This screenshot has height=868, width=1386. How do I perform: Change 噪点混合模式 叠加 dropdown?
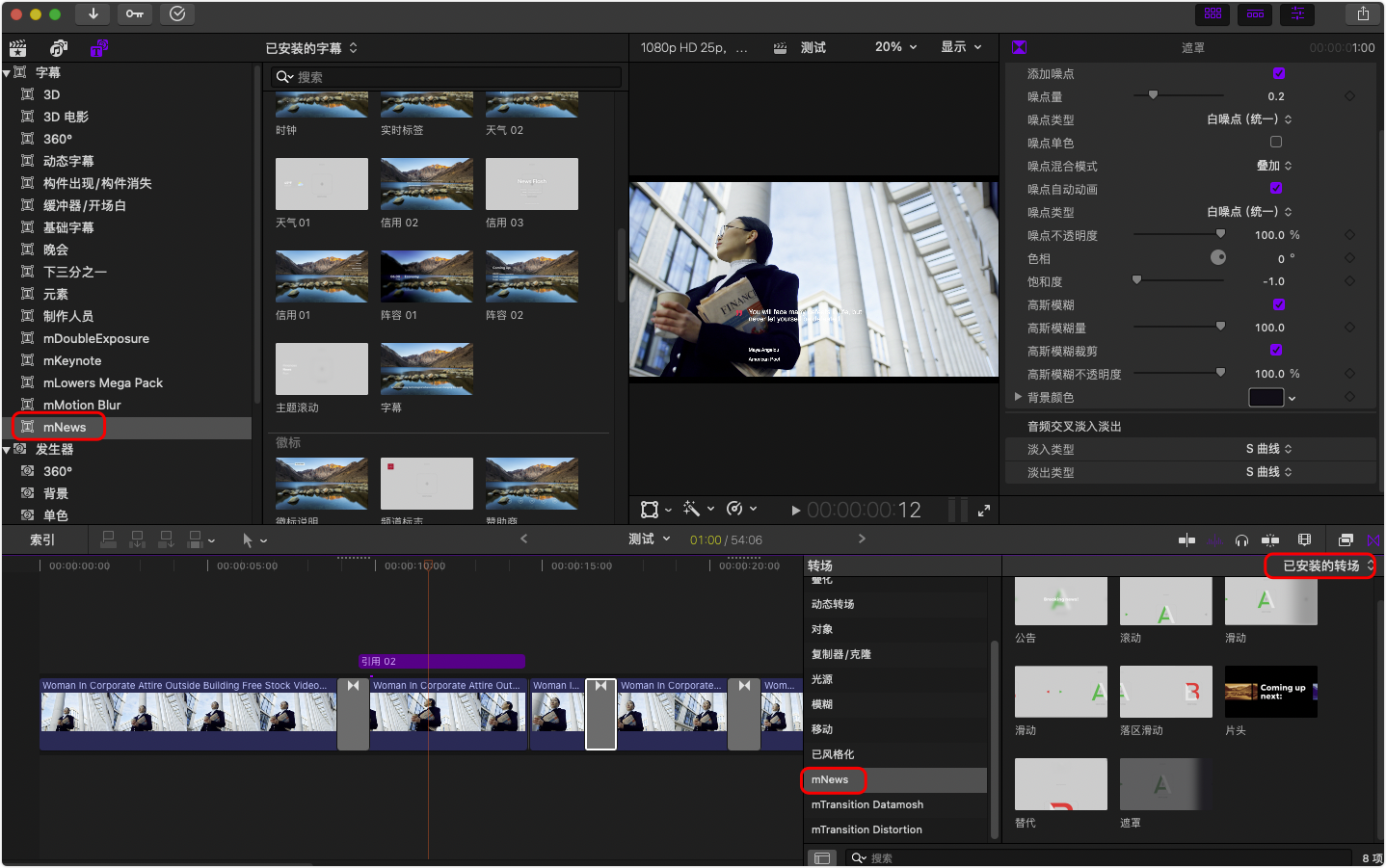1274,166
